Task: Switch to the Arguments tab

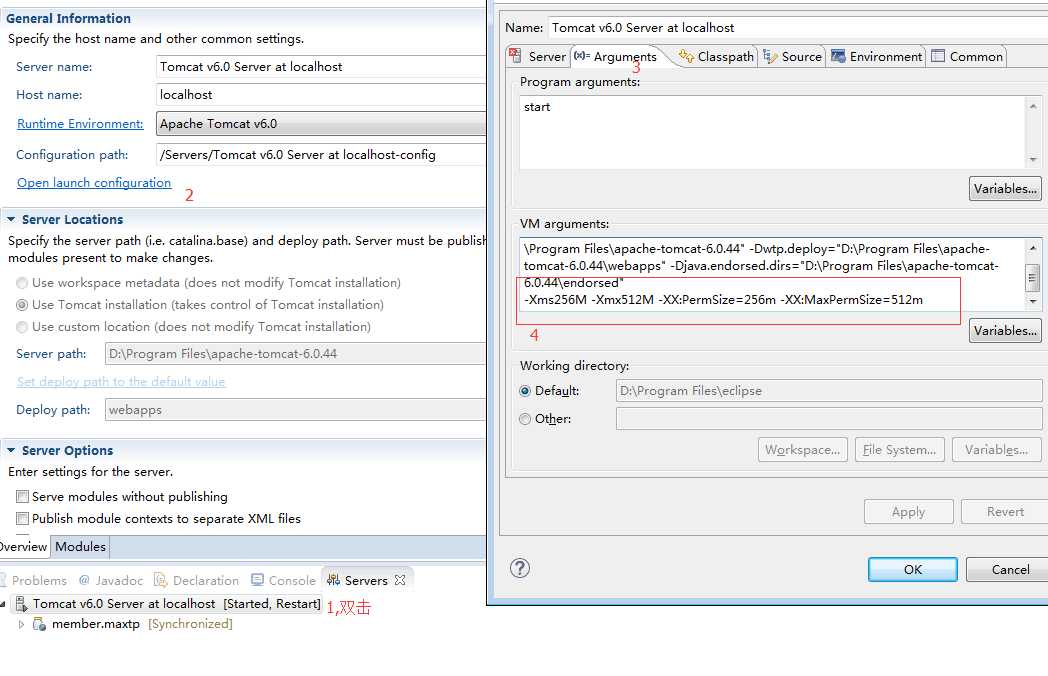Action: (616, 56)
